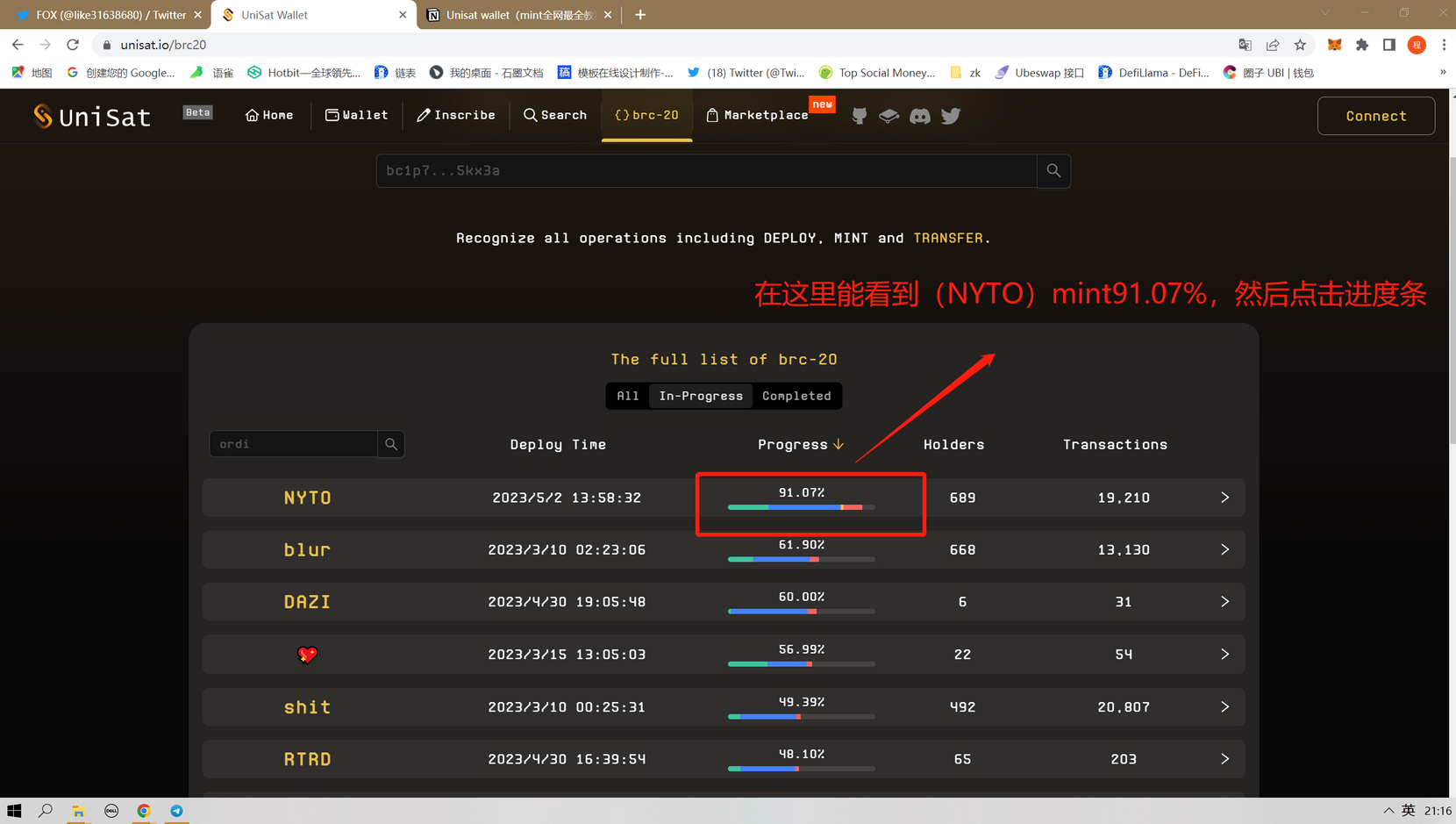Image resolution: width=1456 pixels, height=824 pixels.
Task: Expand the NYTO row chevron
Action: point(1224,498)
